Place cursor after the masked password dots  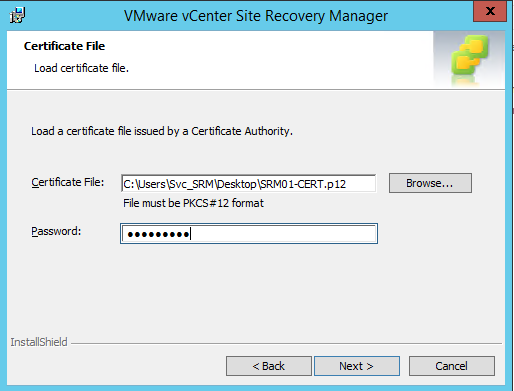tap(191, 234)
